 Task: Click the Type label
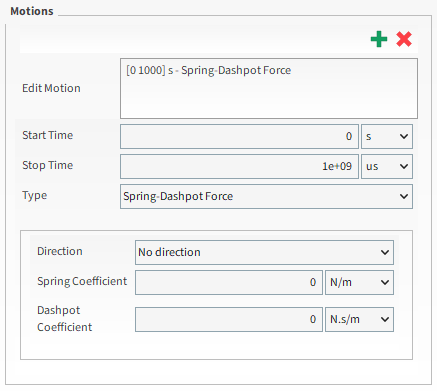[x=35, y=196]
